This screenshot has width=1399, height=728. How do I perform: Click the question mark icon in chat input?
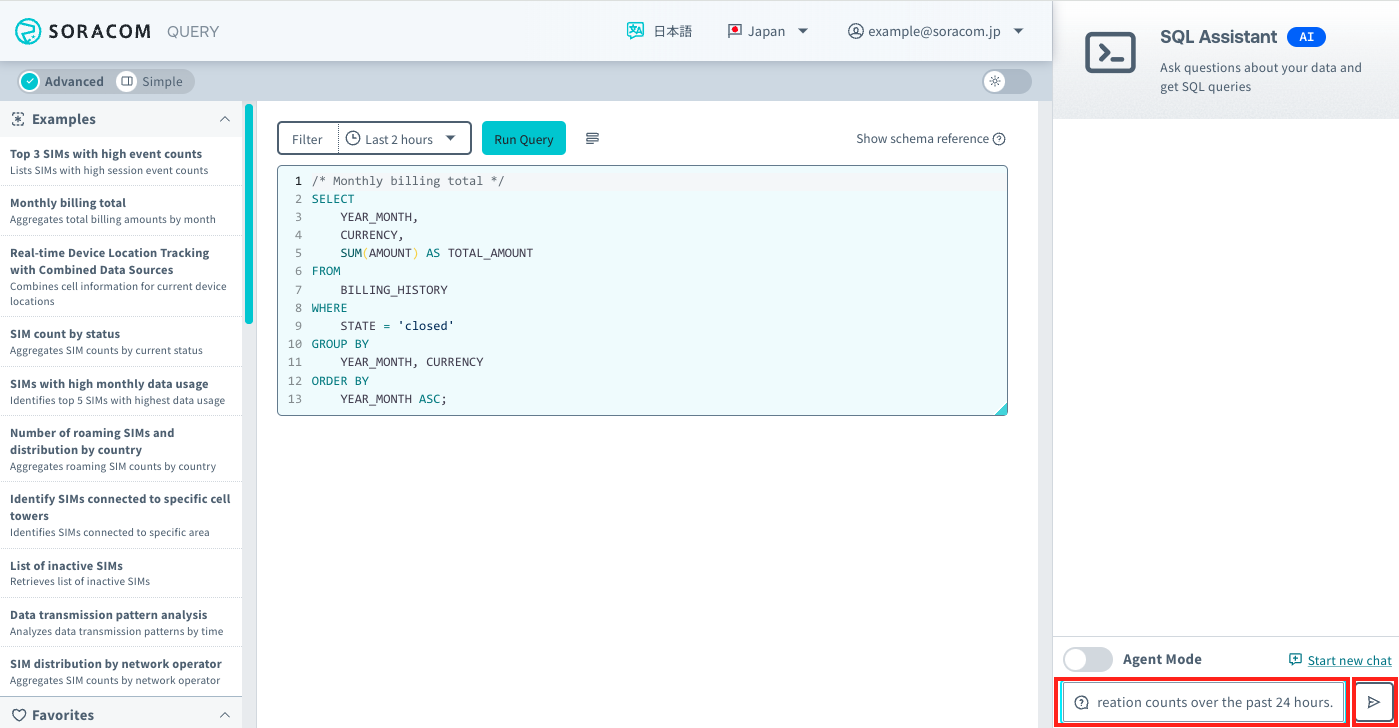click(1082, 701)
